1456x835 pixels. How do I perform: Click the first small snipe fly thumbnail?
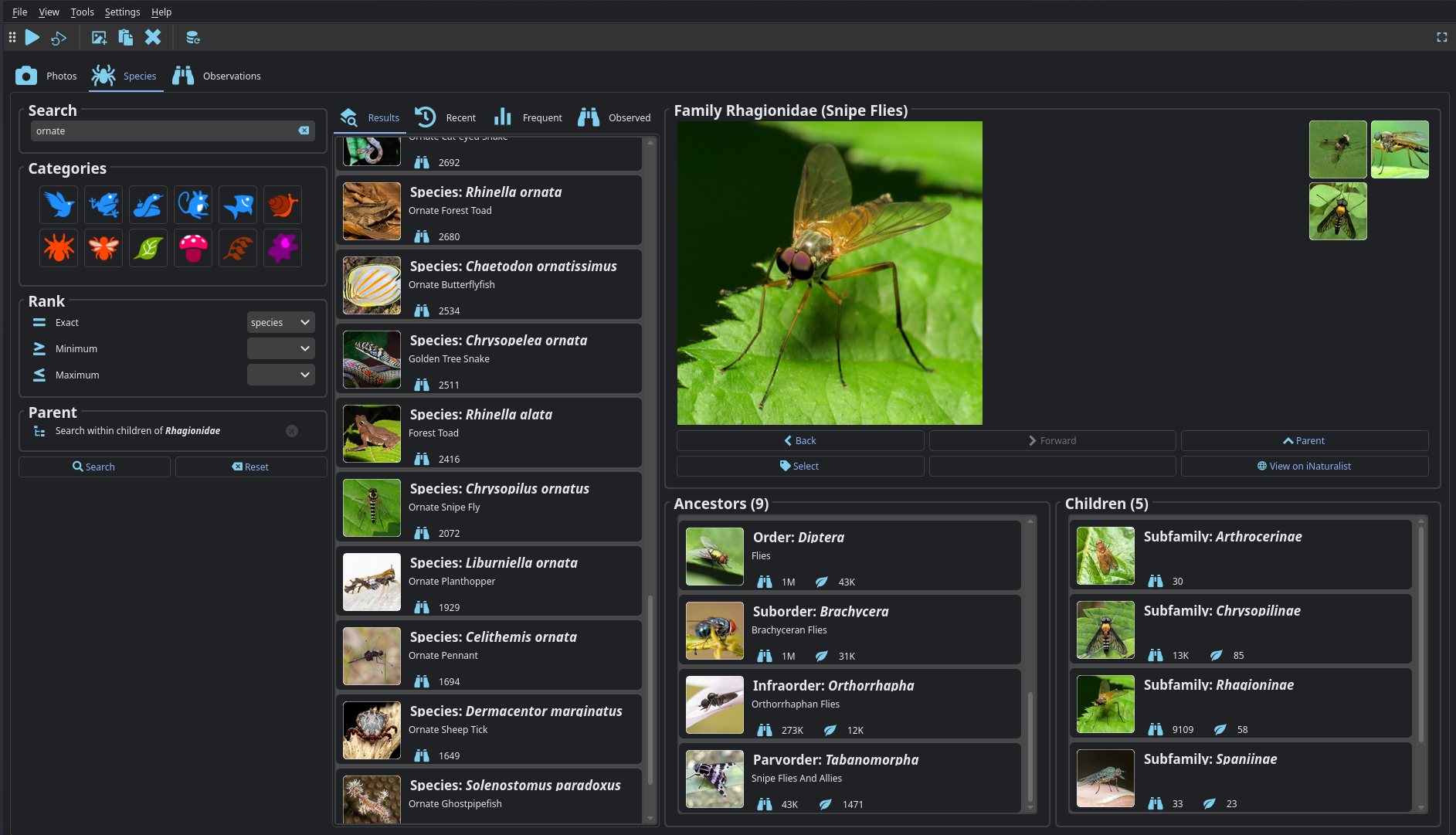1338,150
